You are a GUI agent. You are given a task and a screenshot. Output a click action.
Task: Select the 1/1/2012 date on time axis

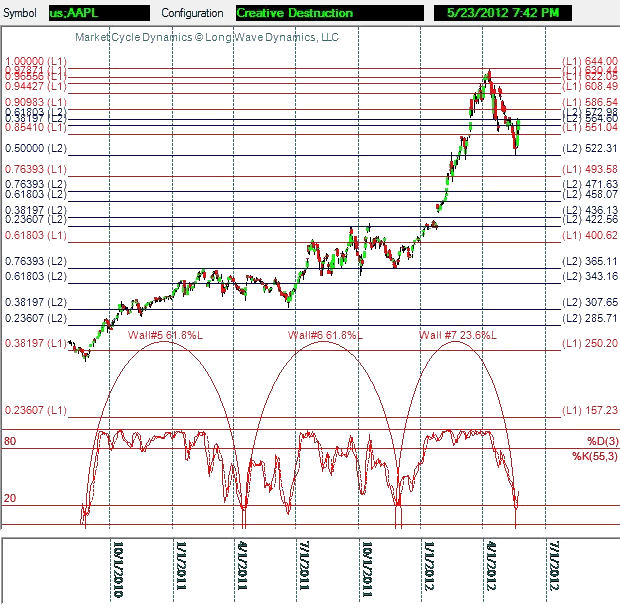tap(430, 568)
